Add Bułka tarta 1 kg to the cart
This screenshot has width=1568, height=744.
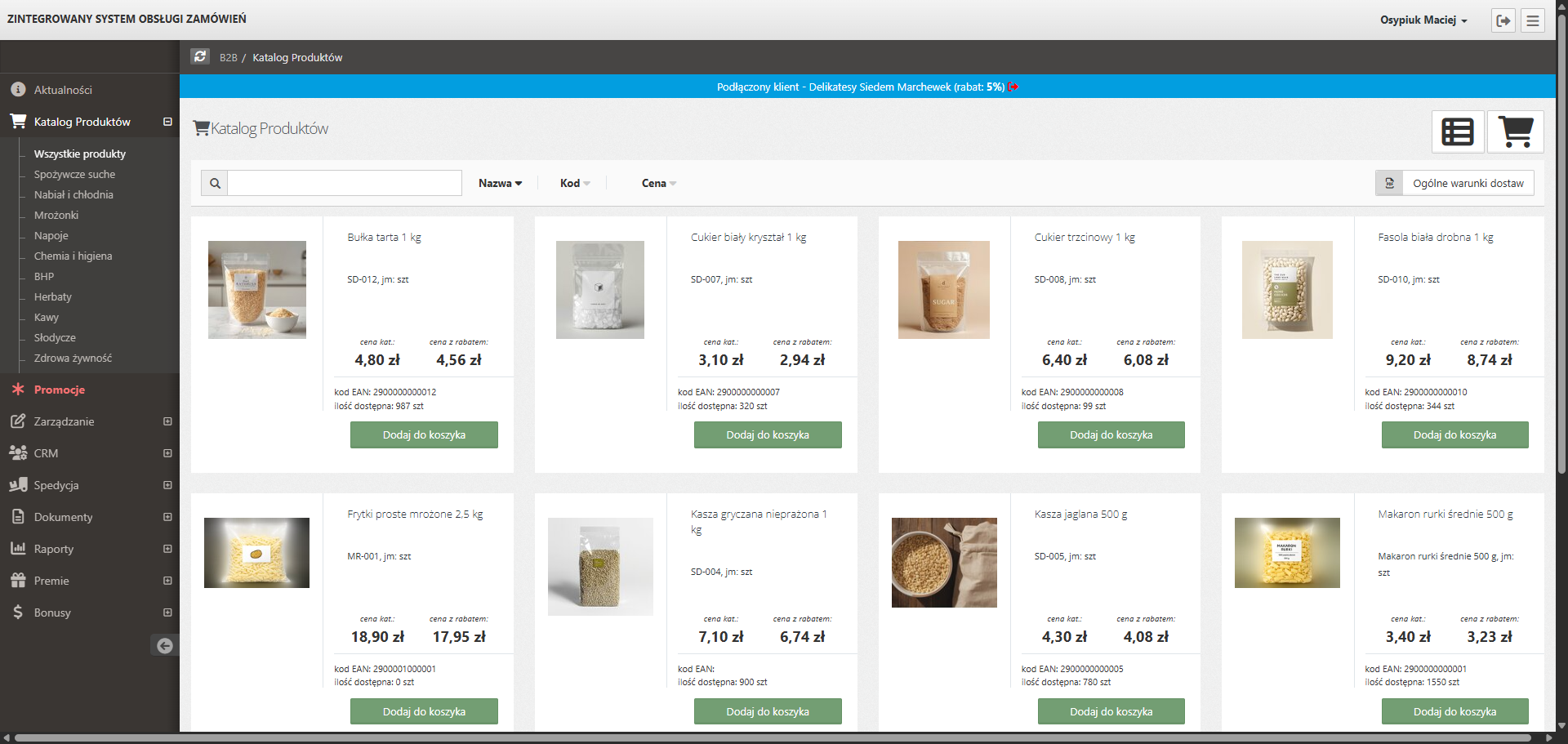point(423,434)
